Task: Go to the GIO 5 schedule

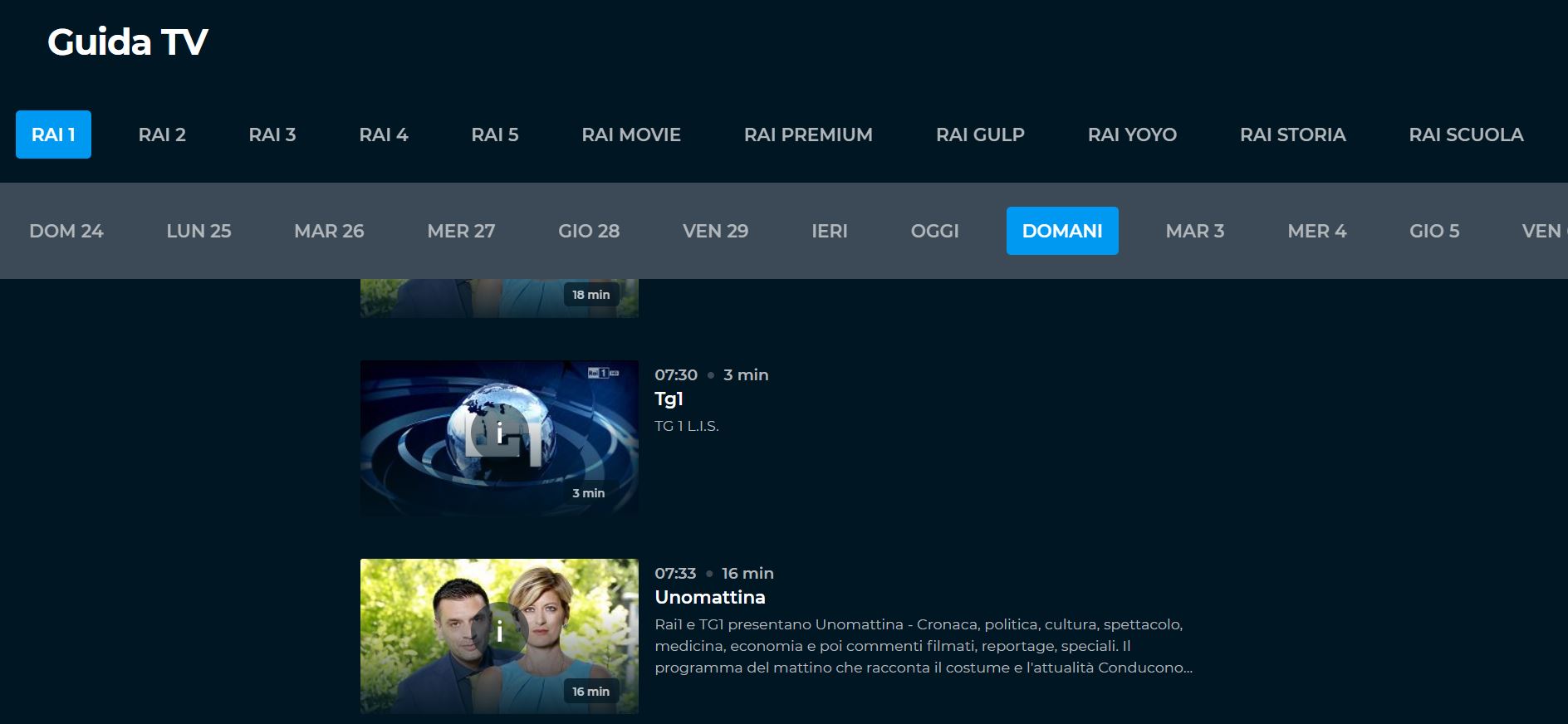Action: [1434, 231]
